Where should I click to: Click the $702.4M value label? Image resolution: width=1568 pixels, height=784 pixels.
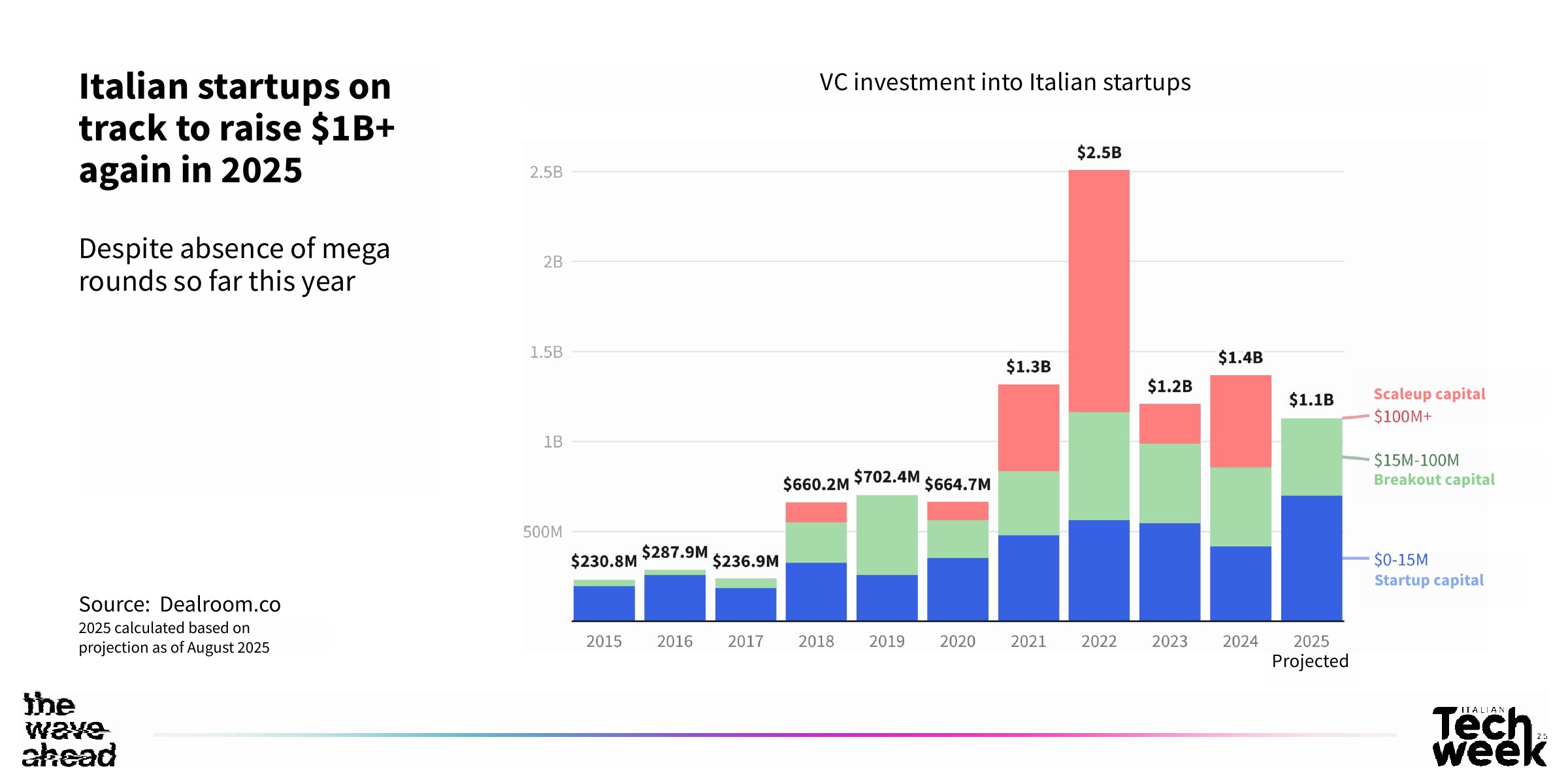[887, 477]
